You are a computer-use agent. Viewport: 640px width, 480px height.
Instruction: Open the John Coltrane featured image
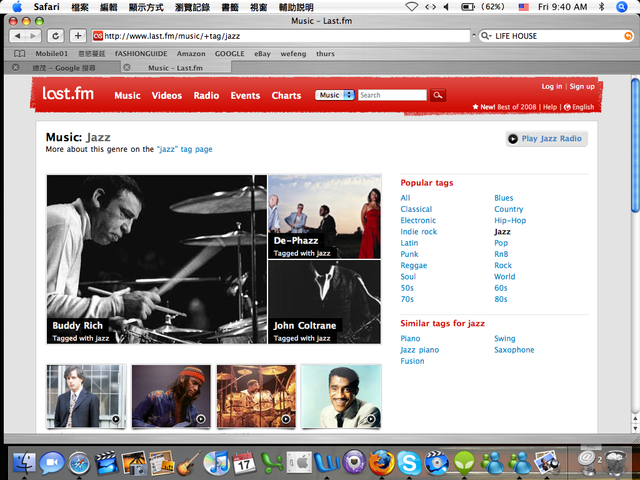point(324,302)
